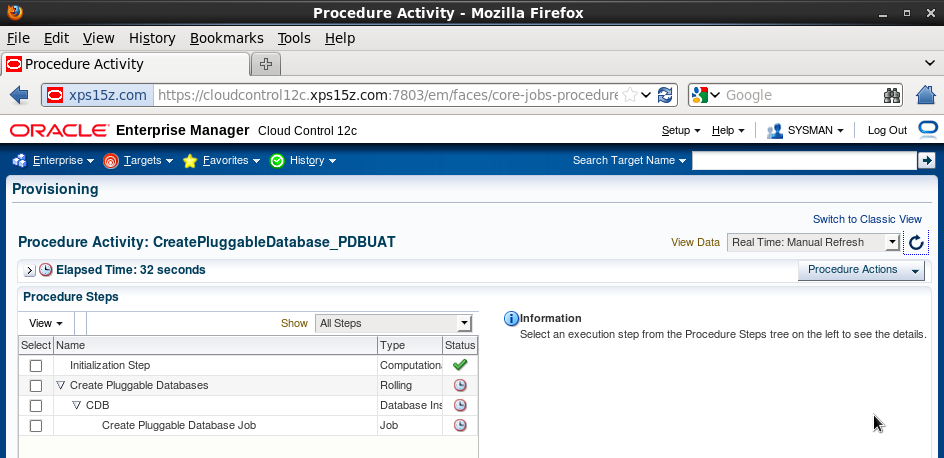Screen dimensions: 944x458
Task: Click the new tab plus icon
Action: tap(266, 64)
